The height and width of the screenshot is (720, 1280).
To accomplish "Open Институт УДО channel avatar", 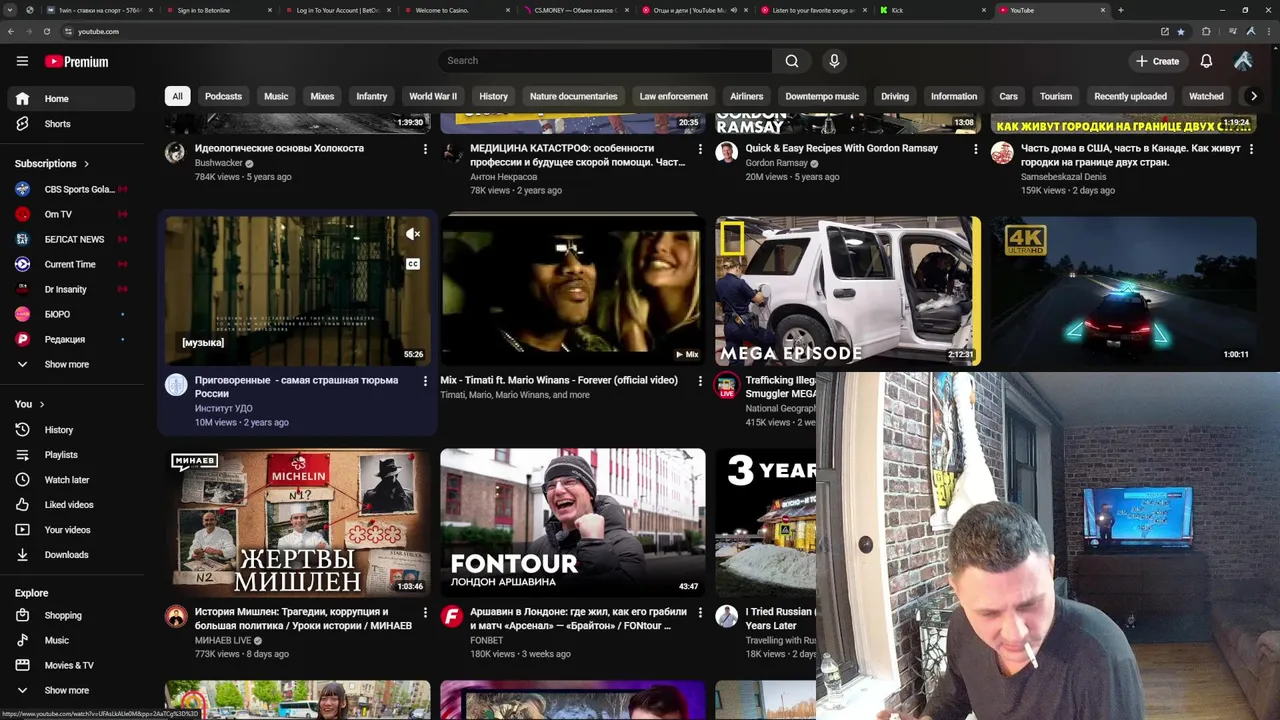I will (x=176, y=385).
